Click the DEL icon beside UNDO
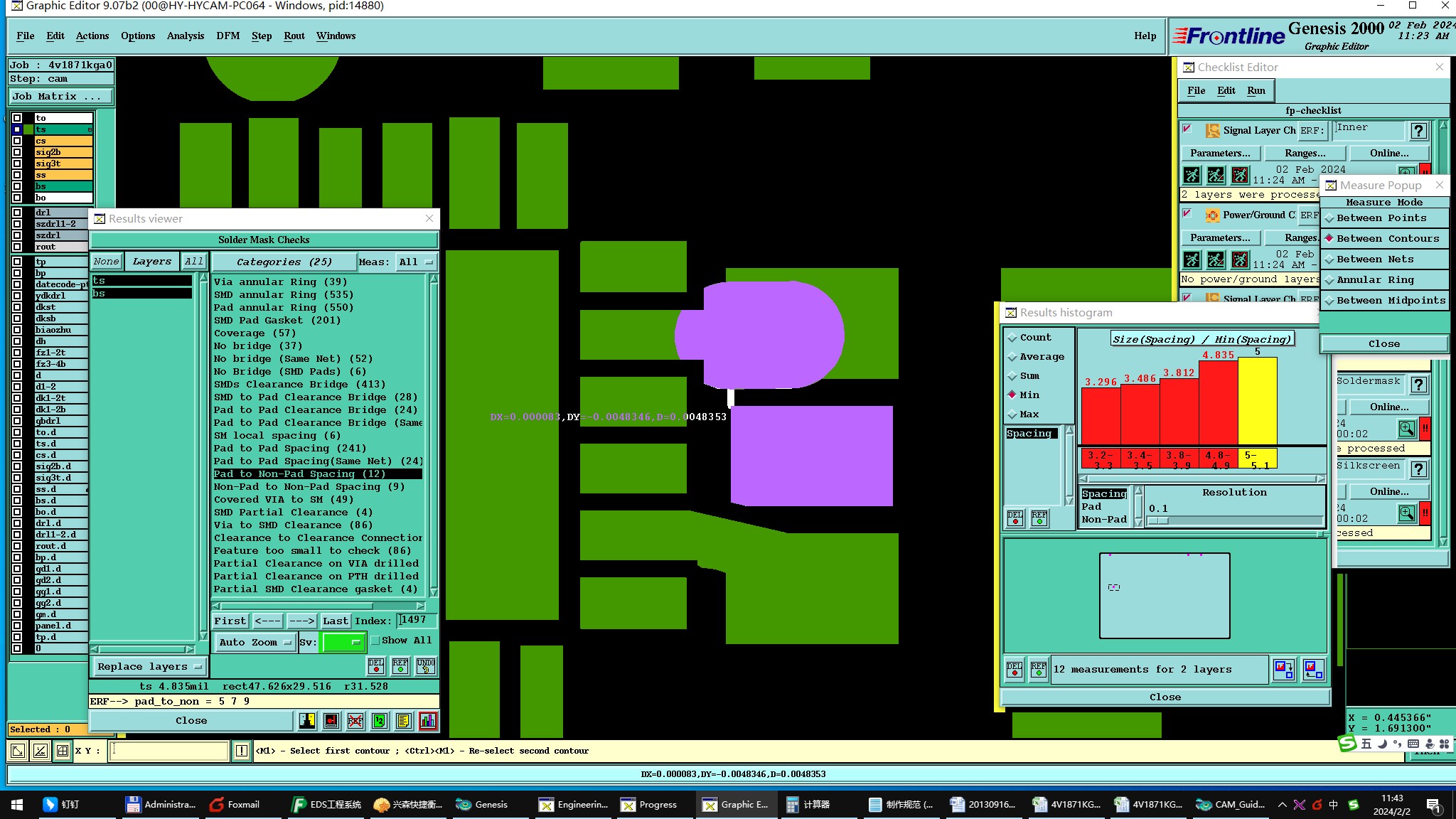 tap(376, 666)
